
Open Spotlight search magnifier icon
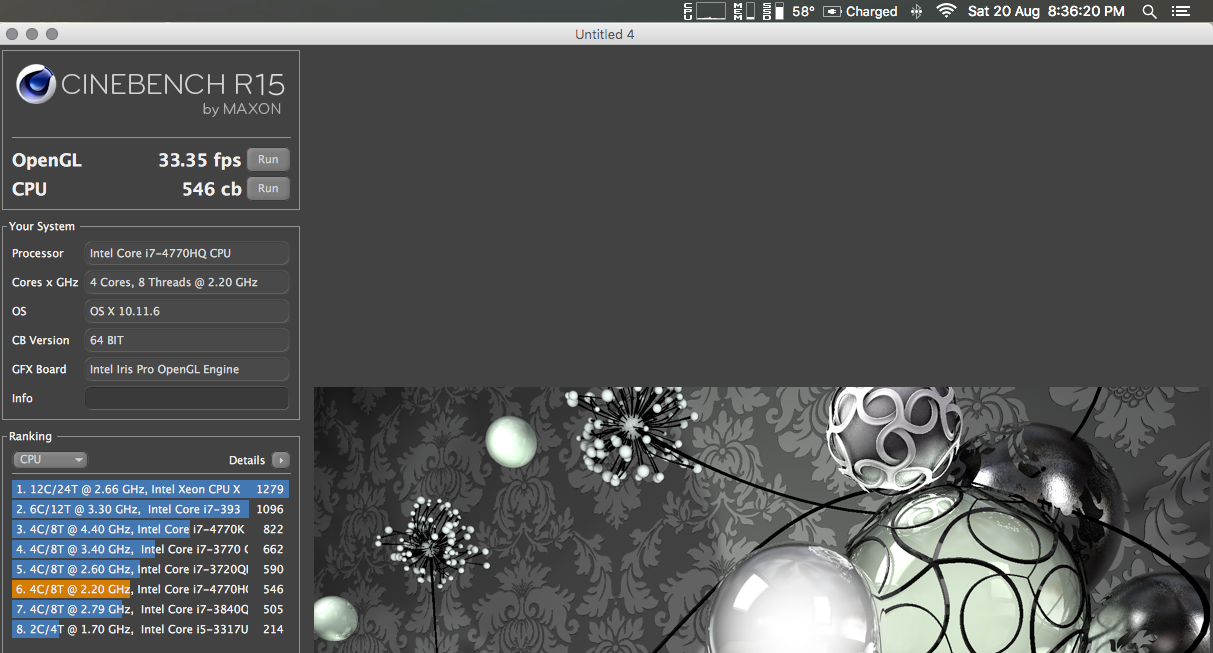[x=1150, y=12]
